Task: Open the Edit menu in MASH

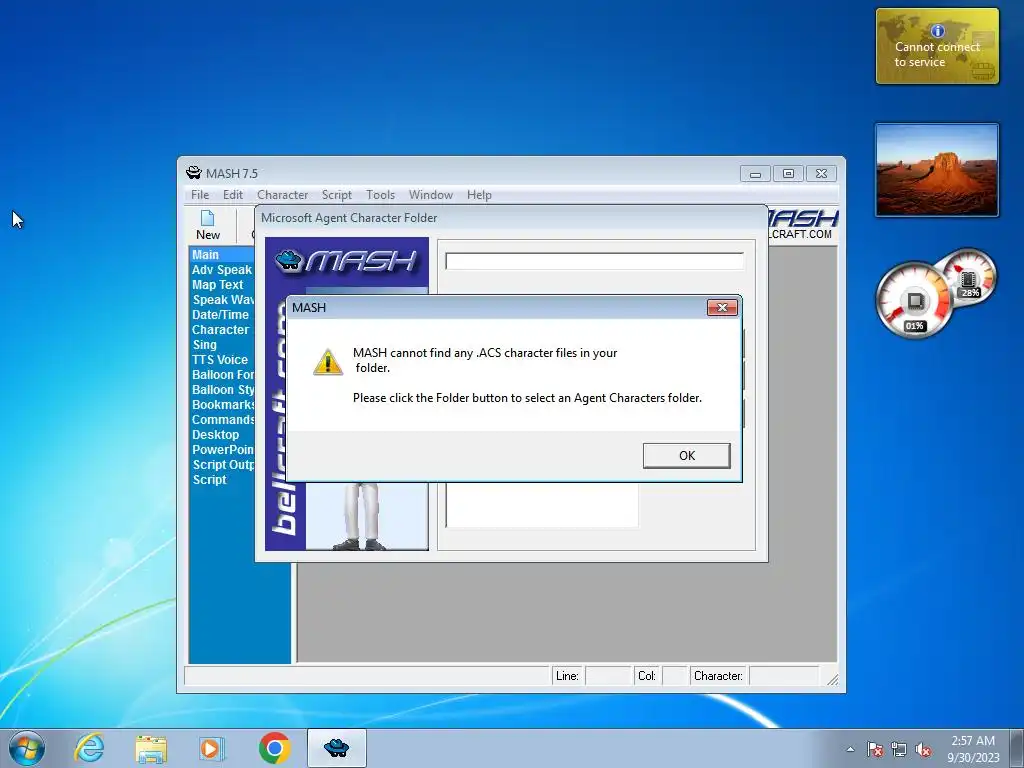Action: [x=232, y=195]
